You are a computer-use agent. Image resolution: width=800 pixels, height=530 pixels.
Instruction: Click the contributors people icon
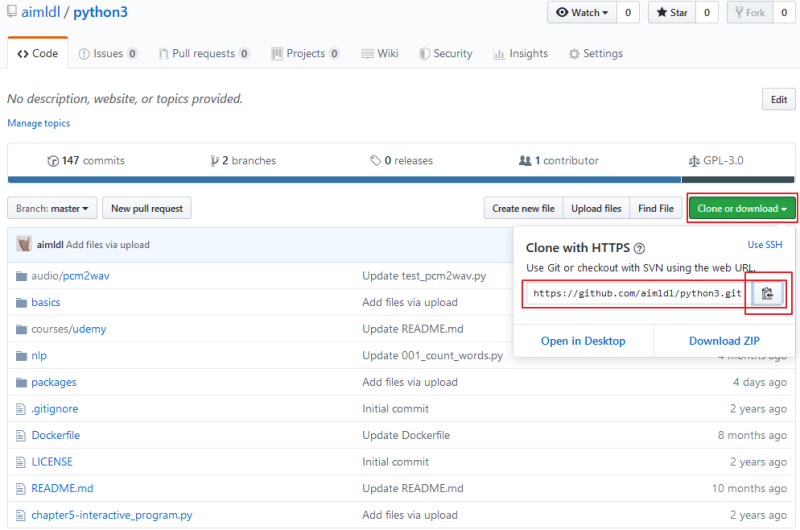pos(524,161)
